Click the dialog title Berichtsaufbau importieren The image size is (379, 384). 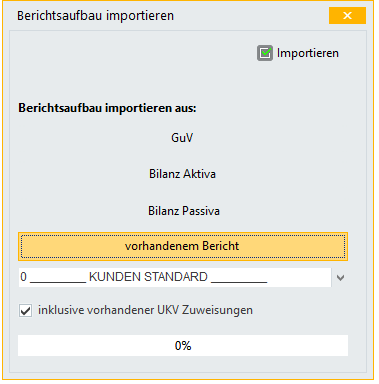pyautogui.click(x=95, y=16)
